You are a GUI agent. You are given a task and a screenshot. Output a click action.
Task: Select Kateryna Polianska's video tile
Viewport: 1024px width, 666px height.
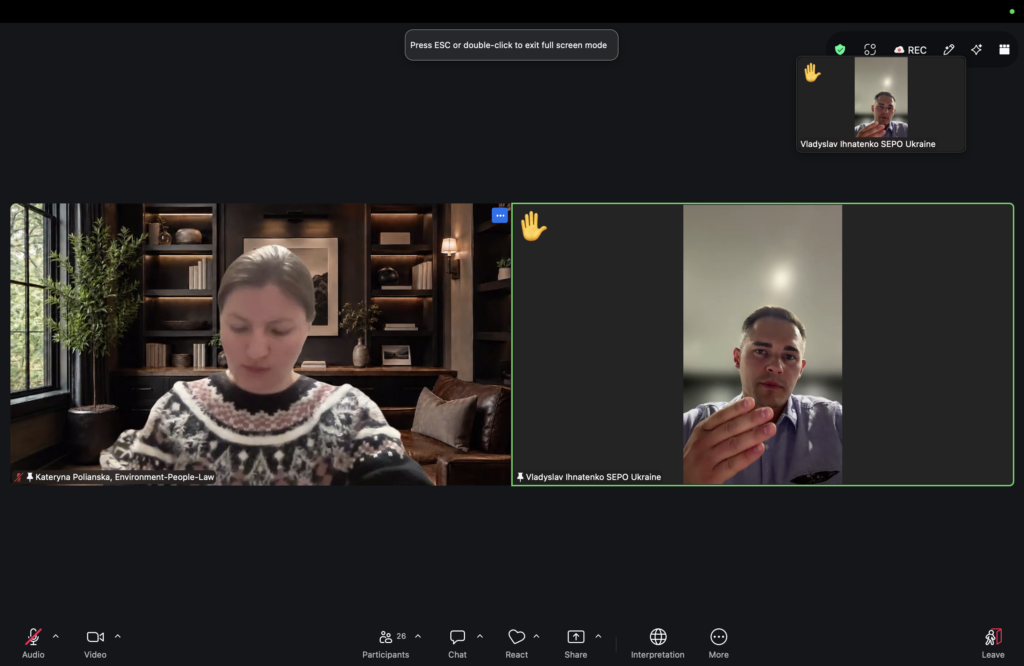point(261,344)
